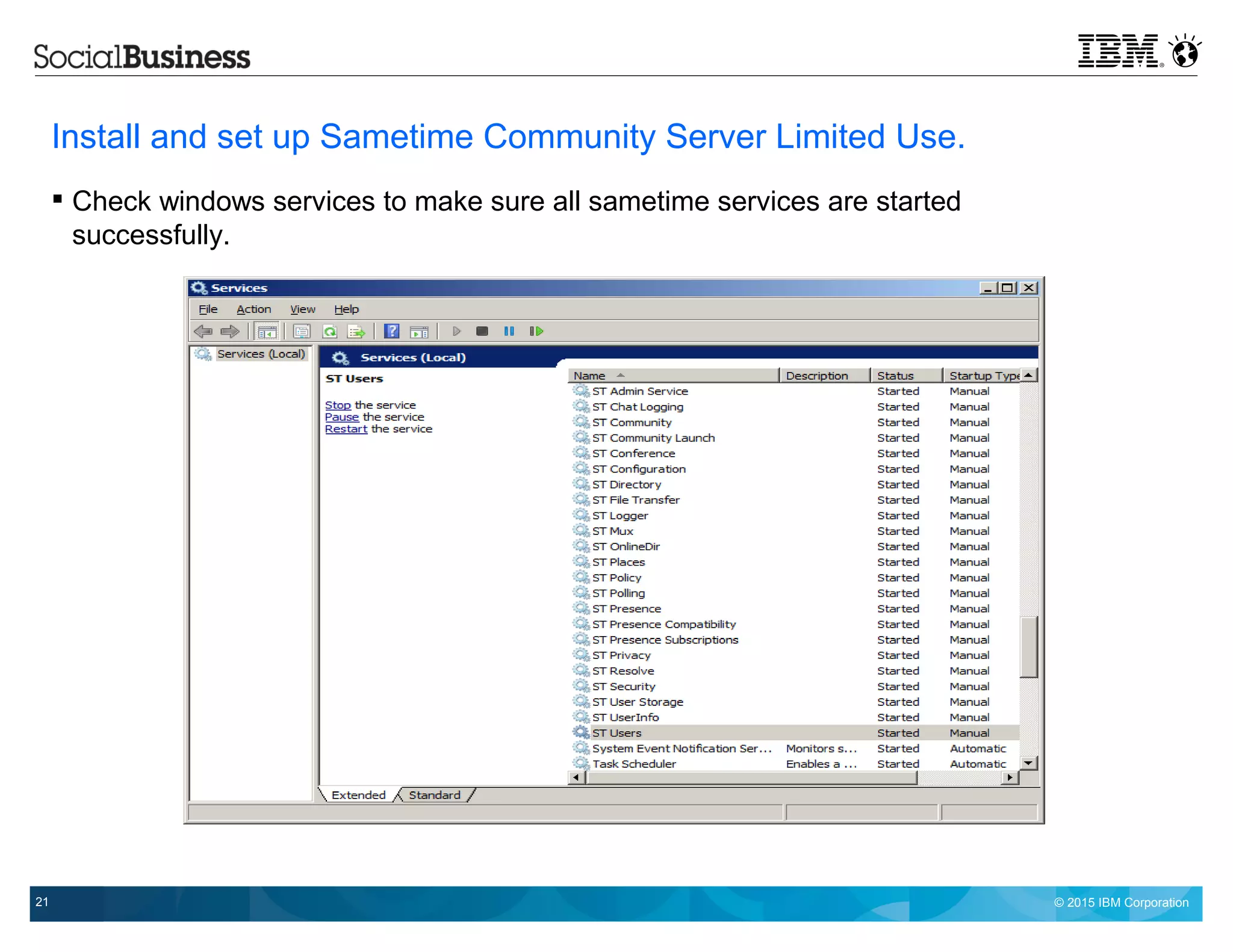
Task: Select the ST Presence Subscriptions row
Action: (x=794, y=640)
